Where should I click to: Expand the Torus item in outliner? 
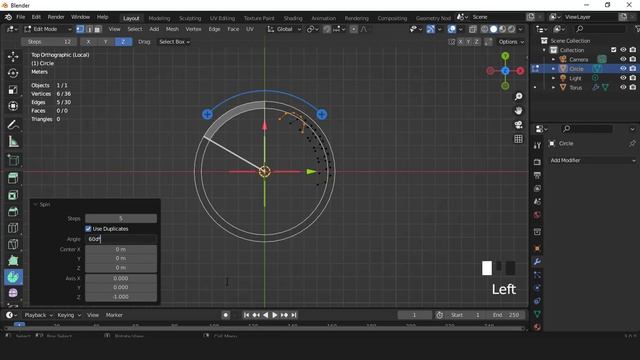coord(553,87)
